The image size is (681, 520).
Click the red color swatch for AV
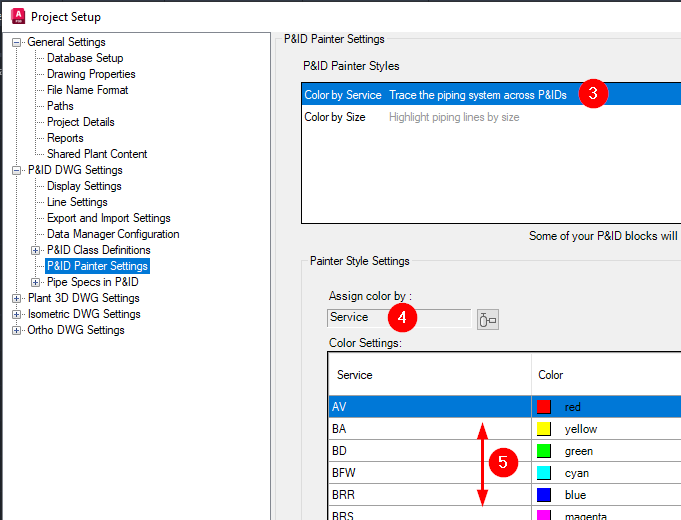click(x=544, y=407)
